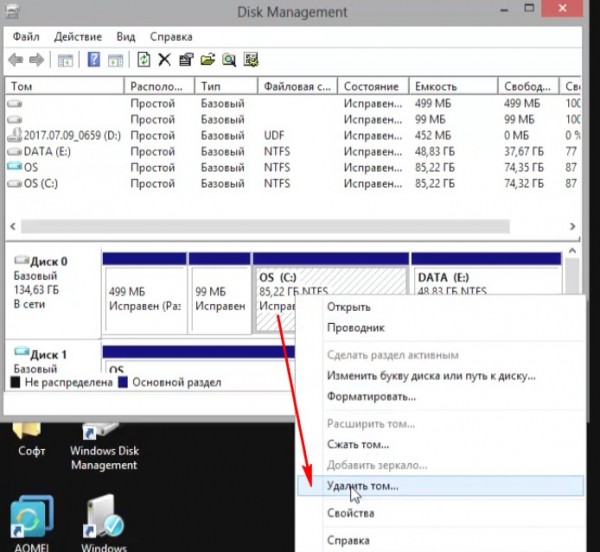The width and height of the screenshot is (600, 552).
Task: Select the DATA (E:) volume row
Action: tap(293, 151)
